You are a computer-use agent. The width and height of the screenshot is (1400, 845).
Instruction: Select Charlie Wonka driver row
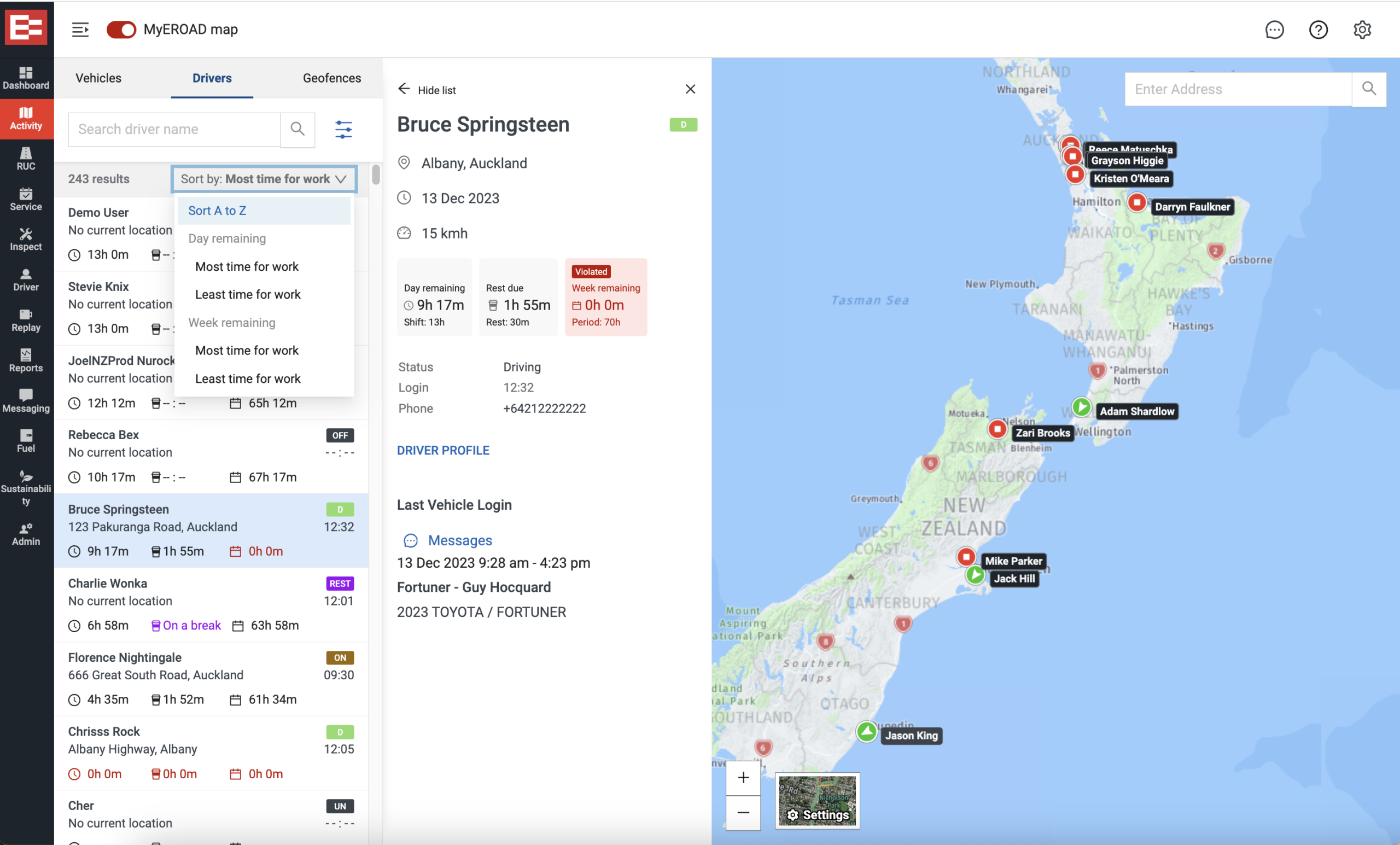(211, 604)
